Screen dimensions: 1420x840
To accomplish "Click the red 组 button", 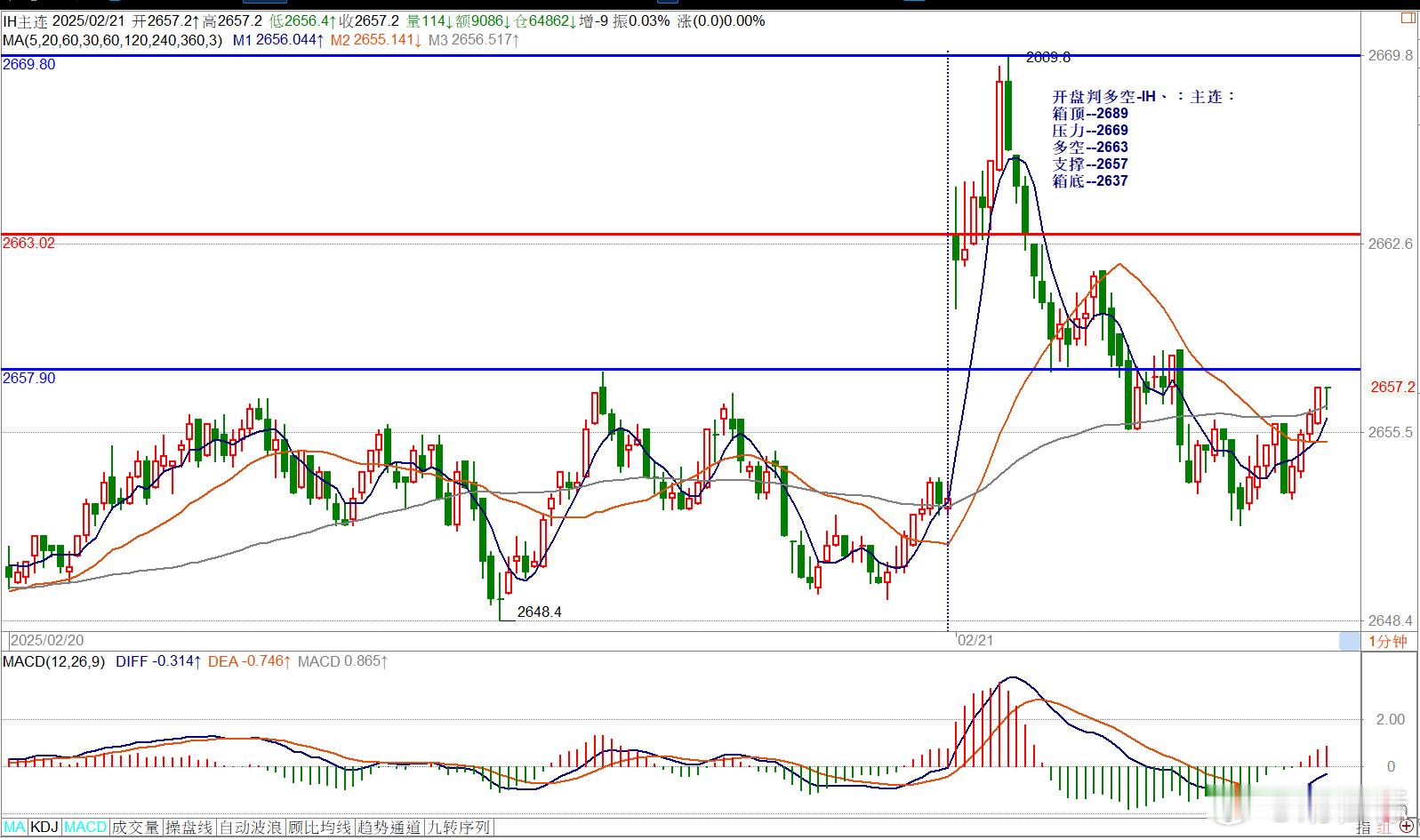I will pyautogui.click(x=1384, y=828).
